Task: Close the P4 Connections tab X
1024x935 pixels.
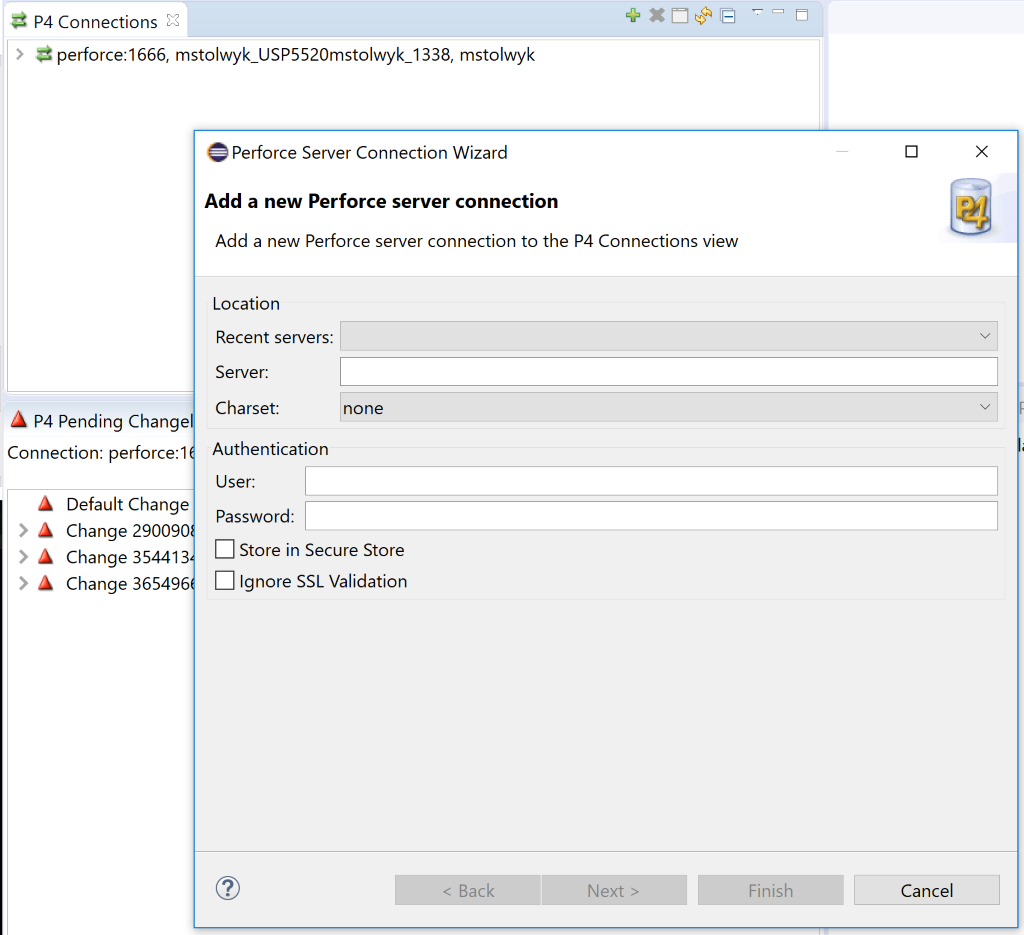Action: pos(172,20)
